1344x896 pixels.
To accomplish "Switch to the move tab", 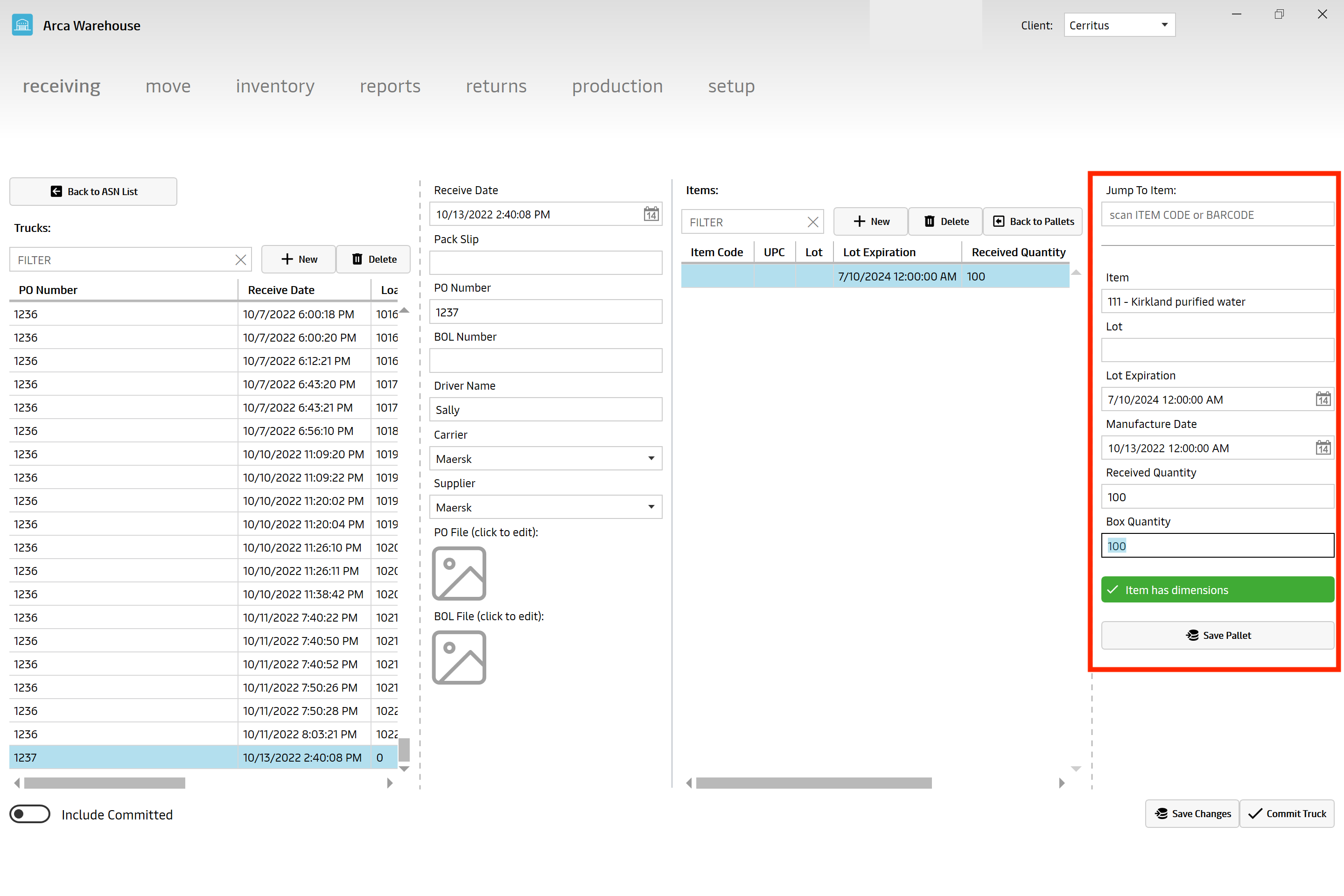I will pos(168,86).
